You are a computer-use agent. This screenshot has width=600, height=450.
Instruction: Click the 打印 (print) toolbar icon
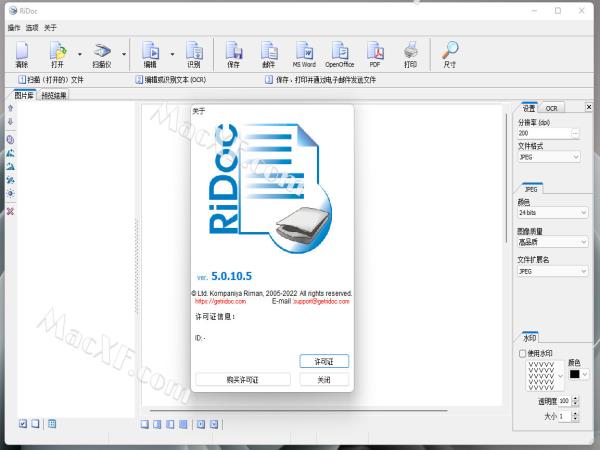(410, 55)
